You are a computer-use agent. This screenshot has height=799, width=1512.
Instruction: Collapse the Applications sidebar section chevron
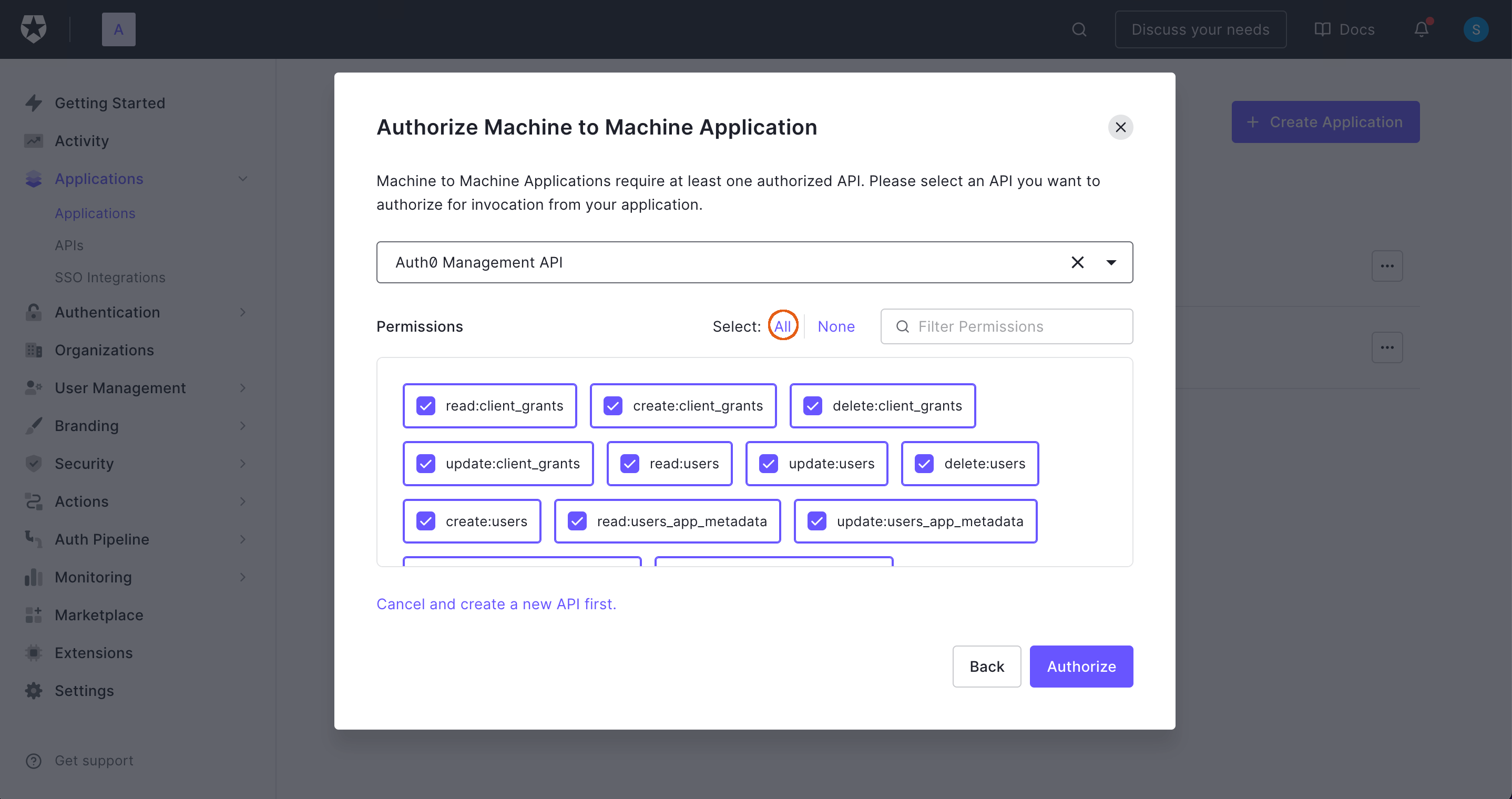pyautogui.click(x=242, y=179)
